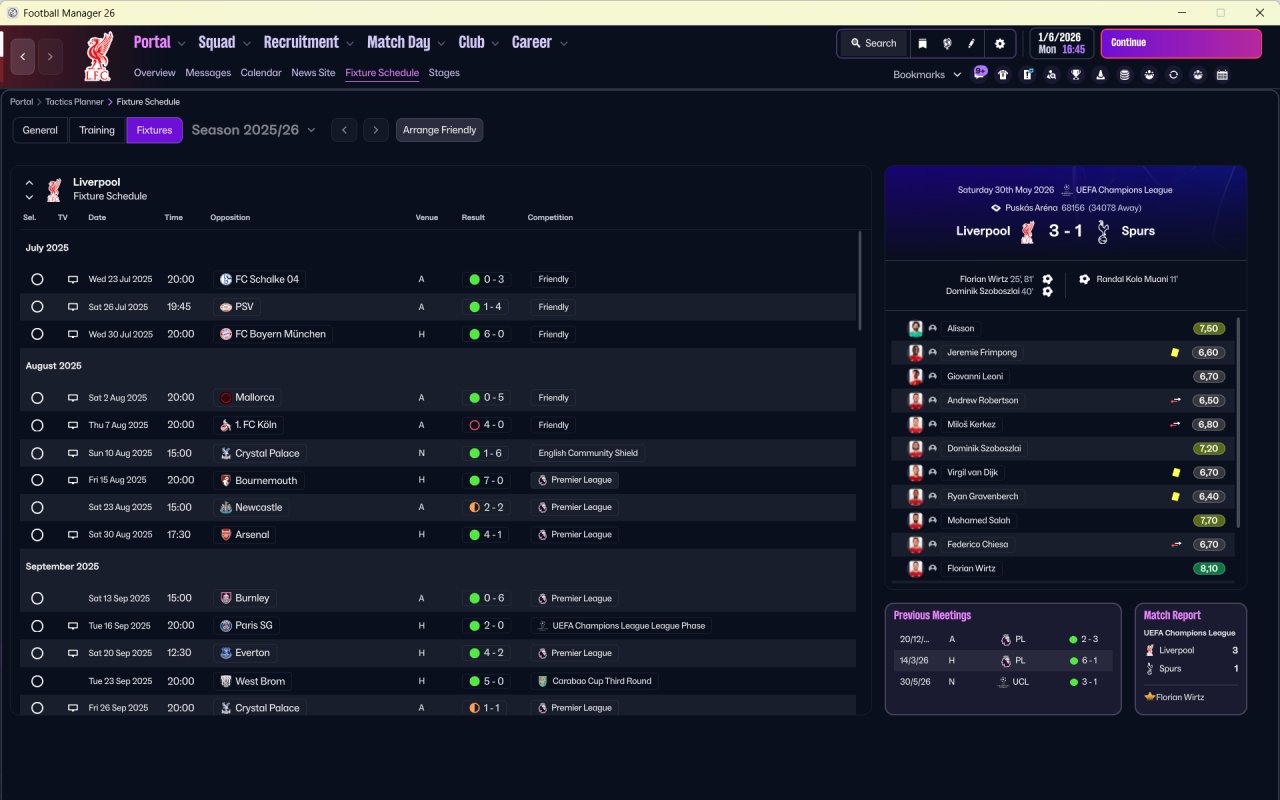The width and height of the screenshot is (1280, 800).
Task: Click the pencil notes icon
Action: (972, 43)
